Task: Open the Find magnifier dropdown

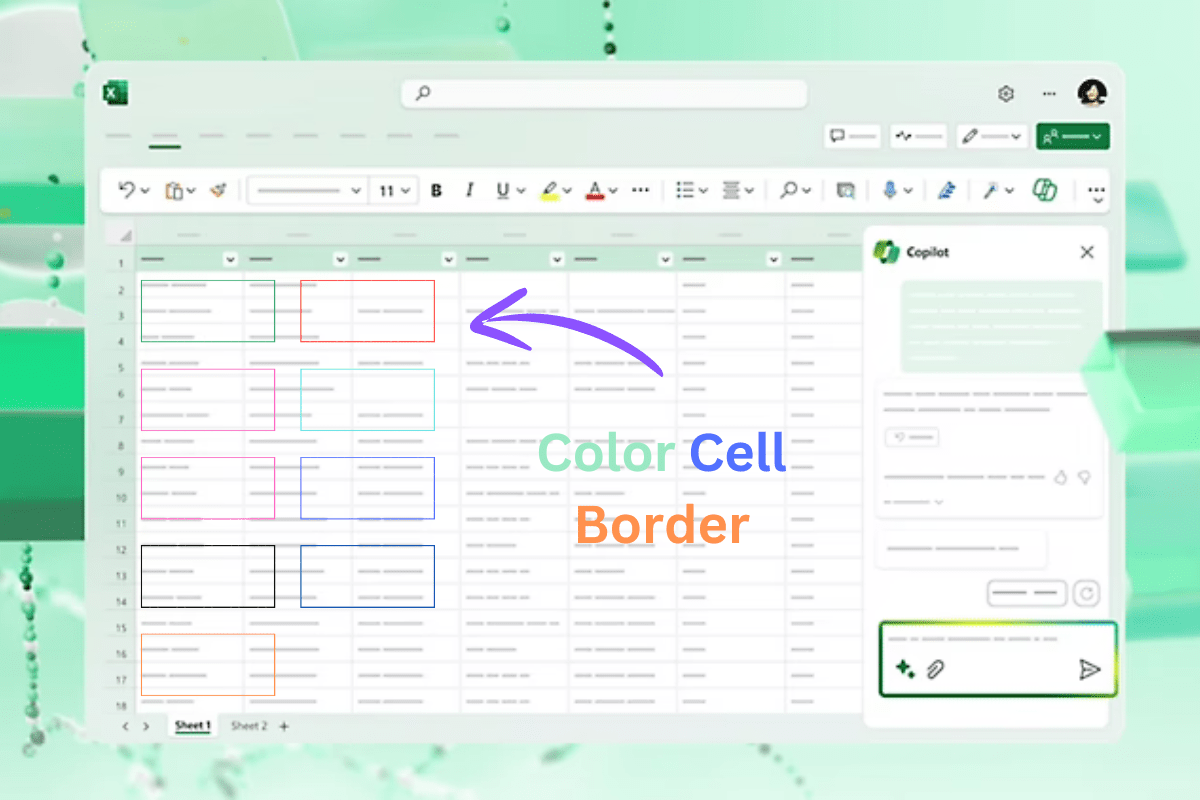Action: 795,190
